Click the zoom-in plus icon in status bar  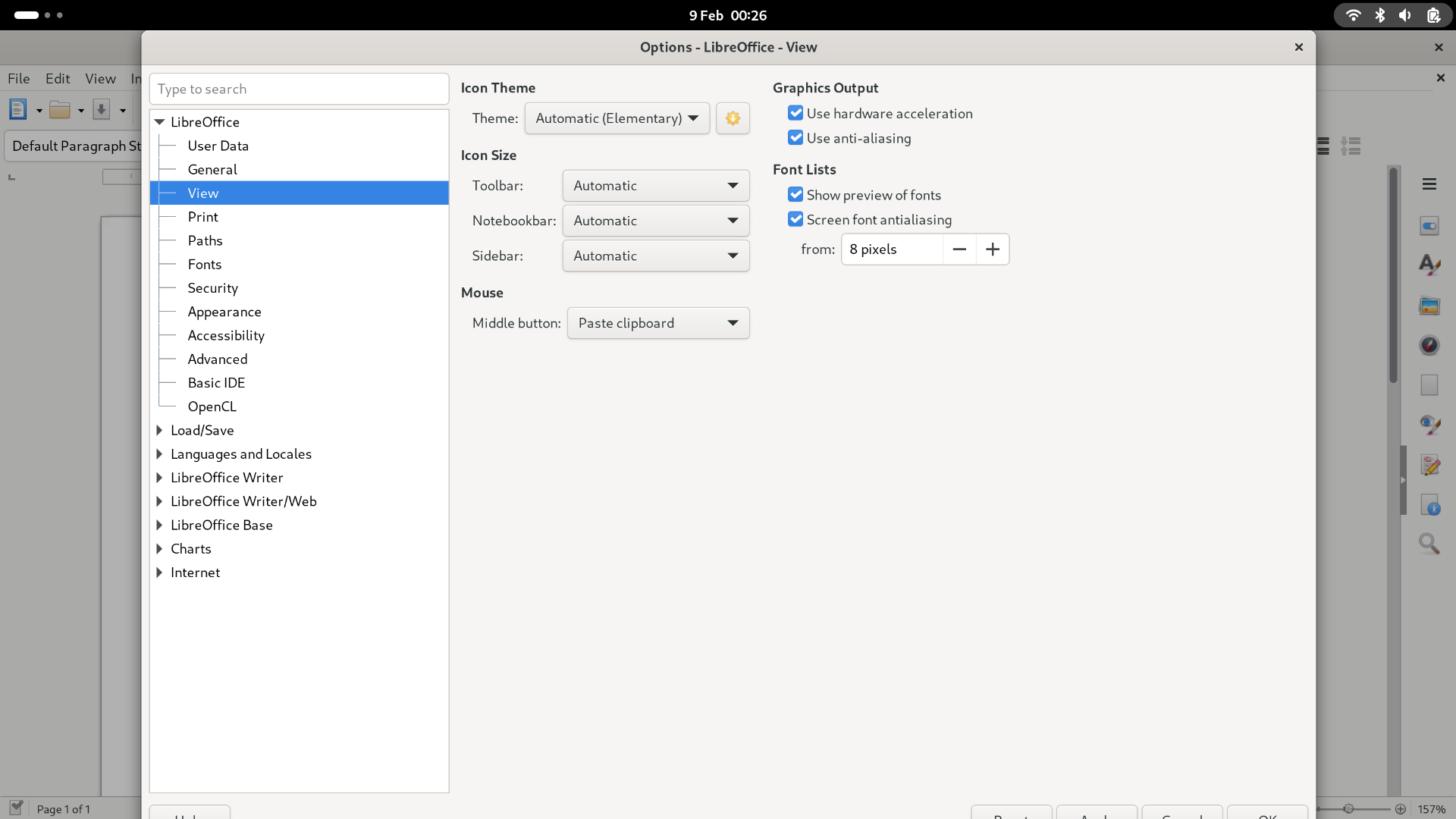pyautogui.click(x=1401, y=809)
